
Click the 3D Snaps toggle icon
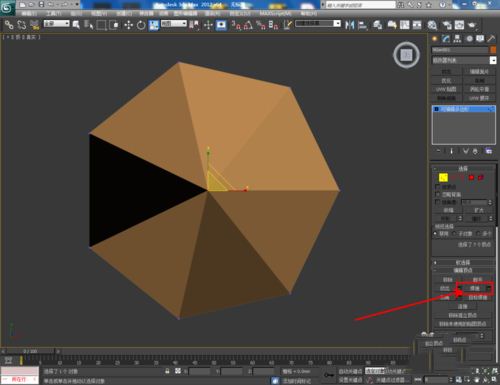236,25
